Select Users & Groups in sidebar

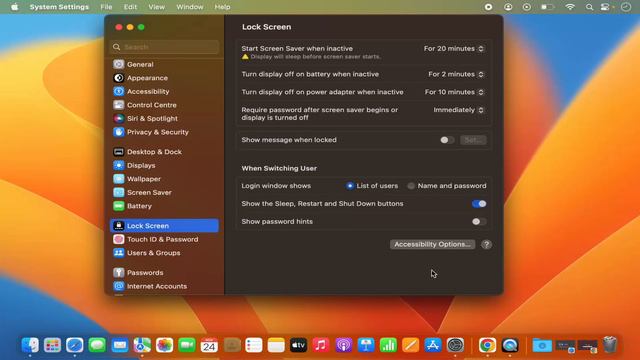pyautogui.click(x=164, y=253)
